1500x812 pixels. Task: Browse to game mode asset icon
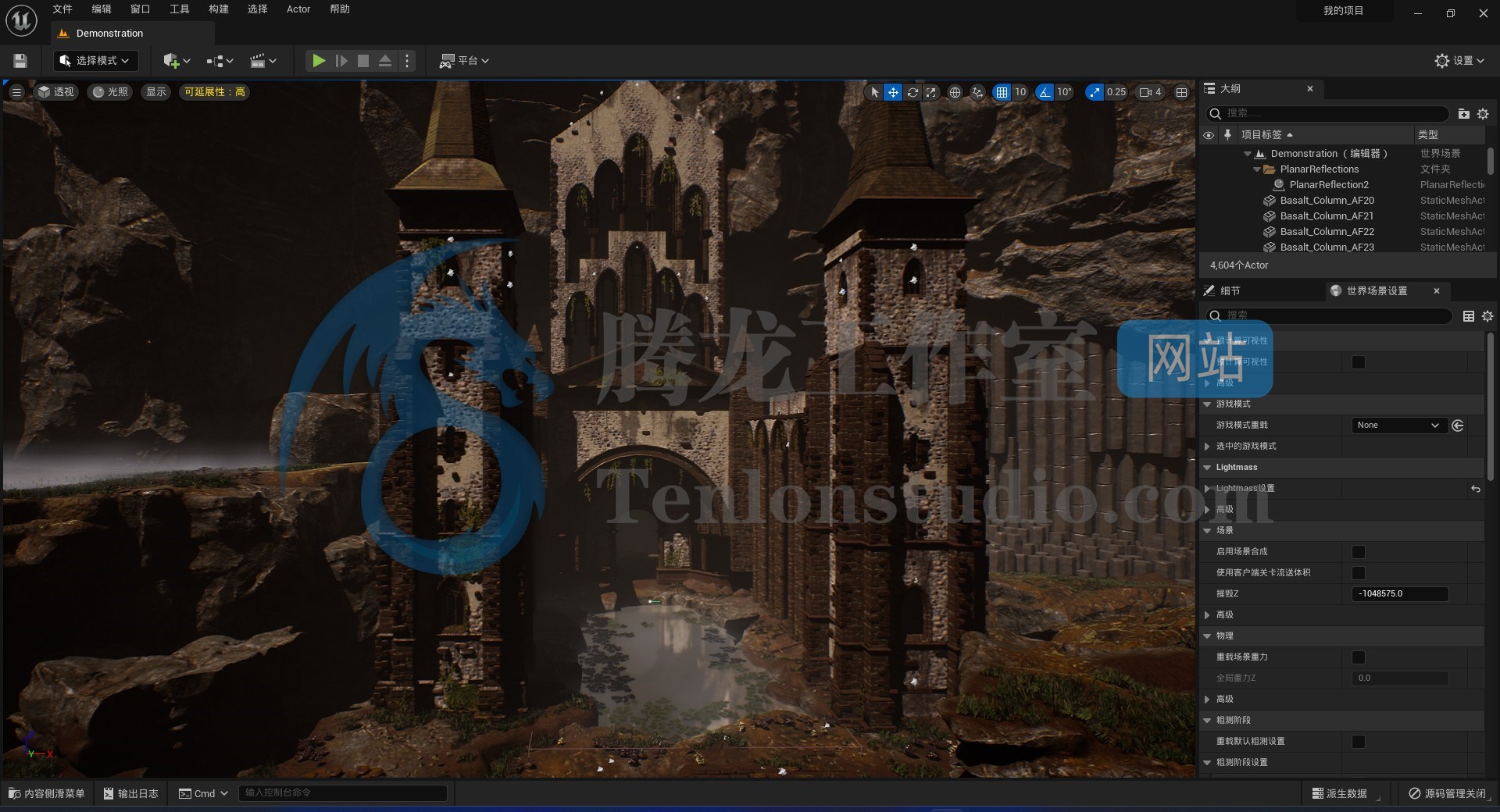[1458, 426]
